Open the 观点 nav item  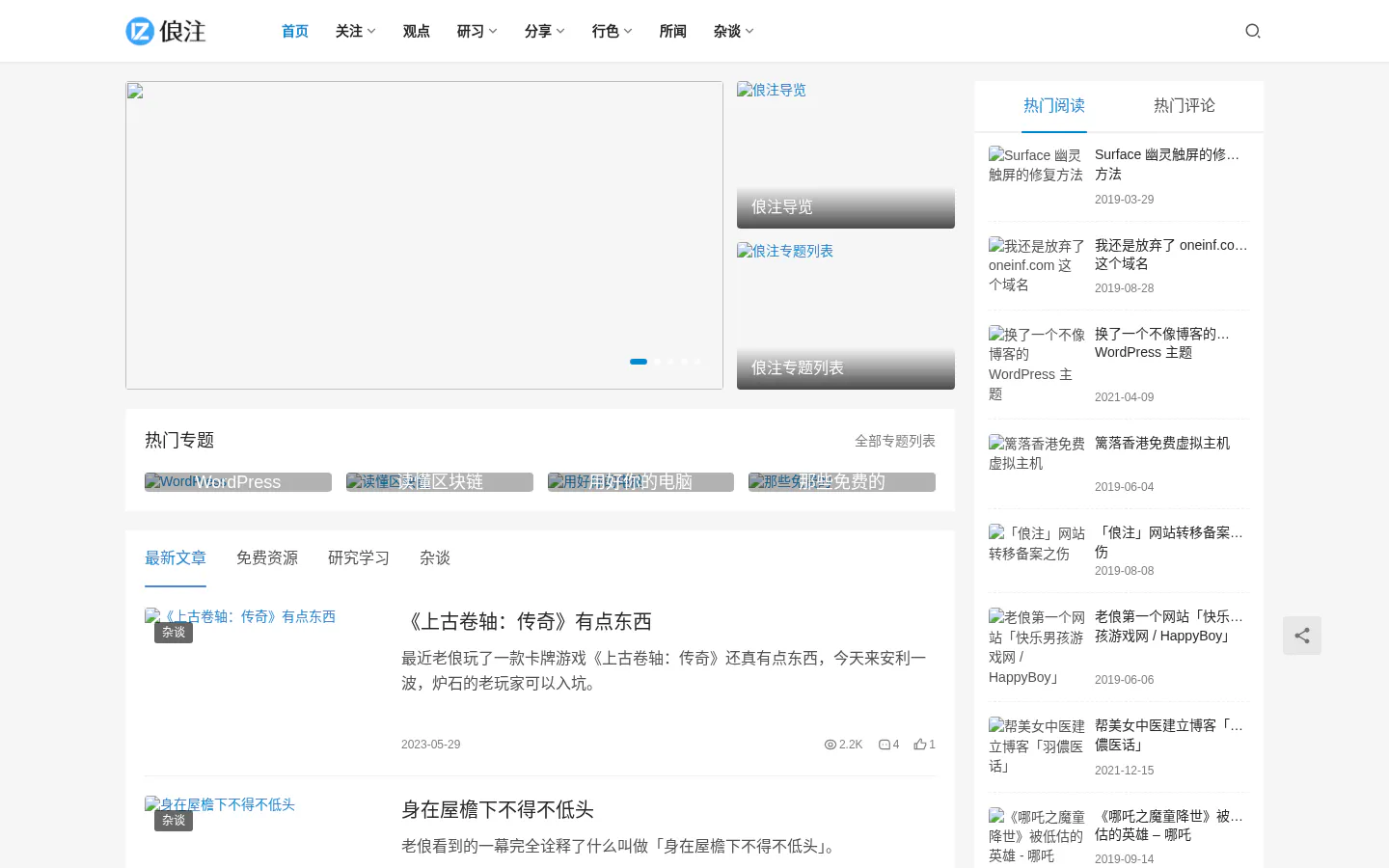tap(416, 31)
